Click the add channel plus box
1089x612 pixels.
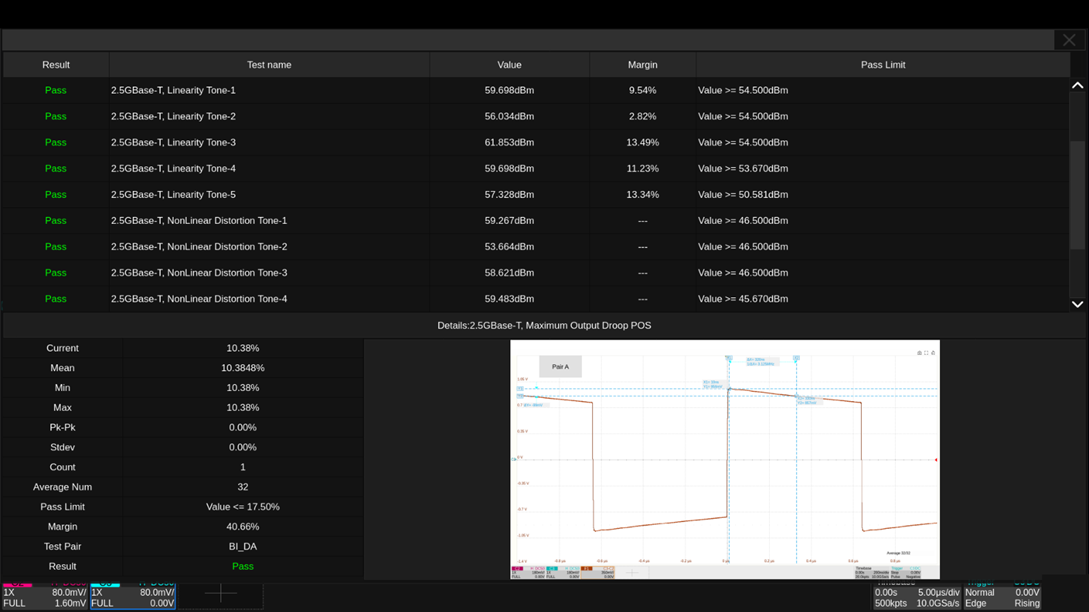pyautogui.click(x=221, y=595)
